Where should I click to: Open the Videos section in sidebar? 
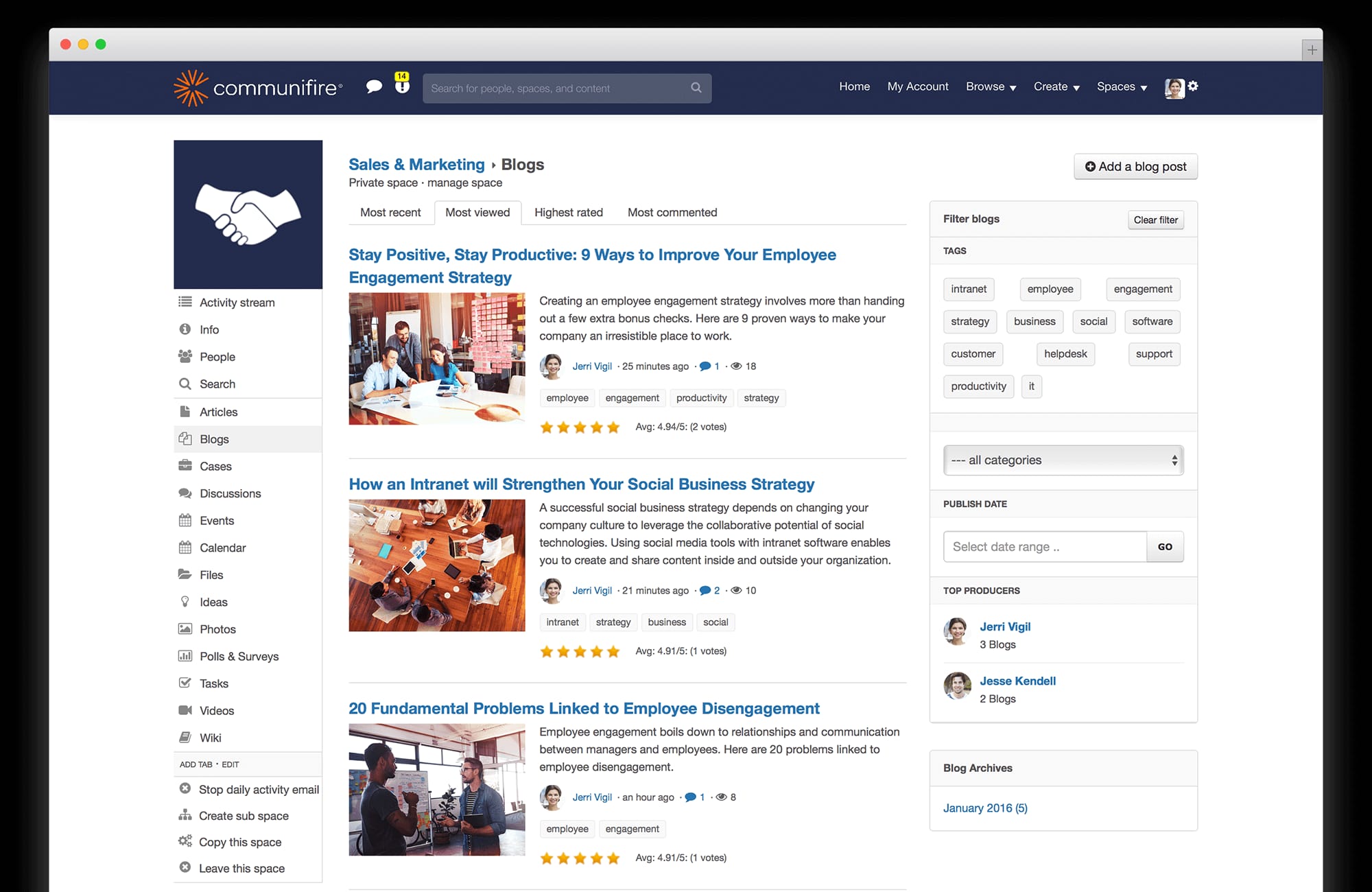217,710
